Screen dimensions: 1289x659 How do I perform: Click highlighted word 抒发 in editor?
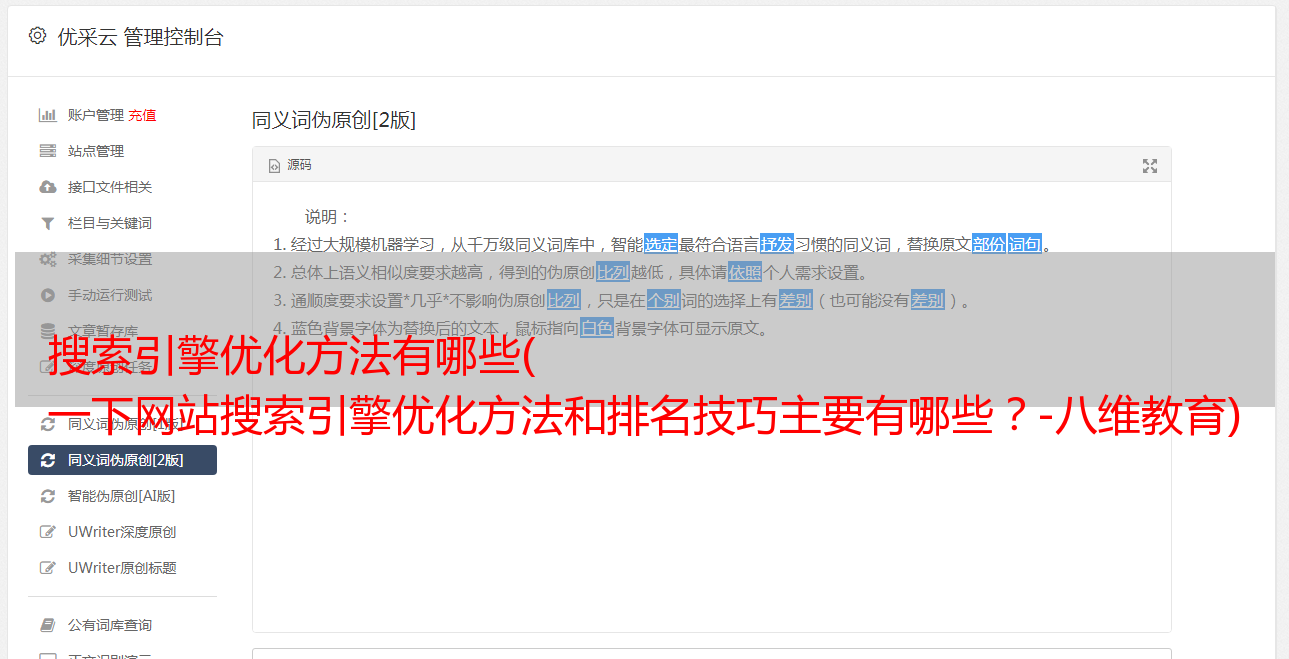point(777,244)
